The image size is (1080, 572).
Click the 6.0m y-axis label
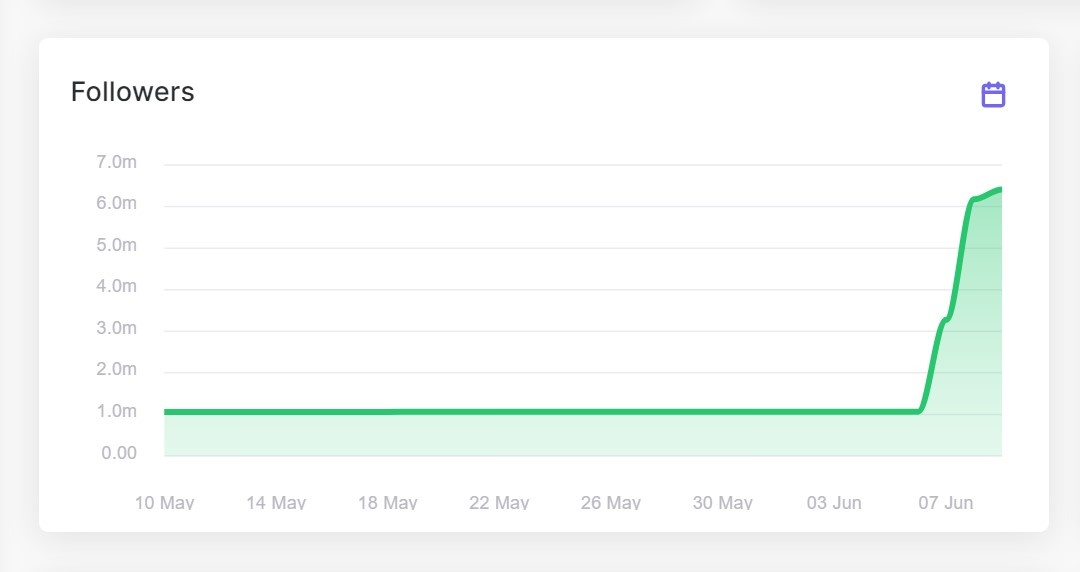(x=116, y=204)
